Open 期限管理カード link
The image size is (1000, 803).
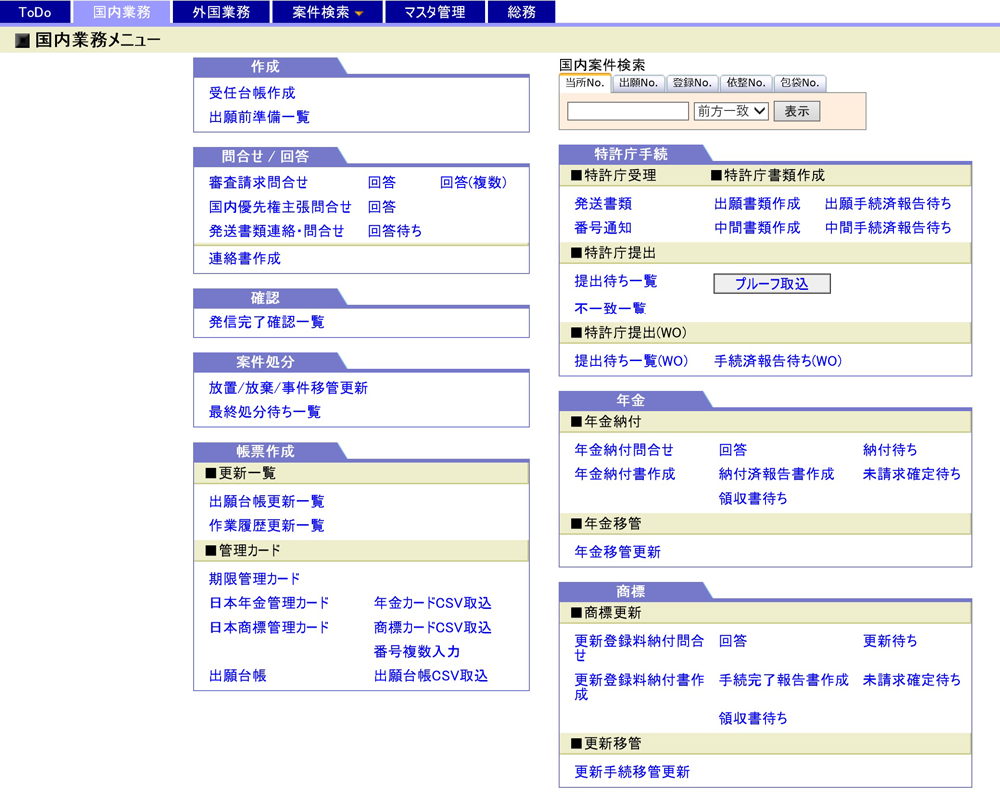(254, 579)
